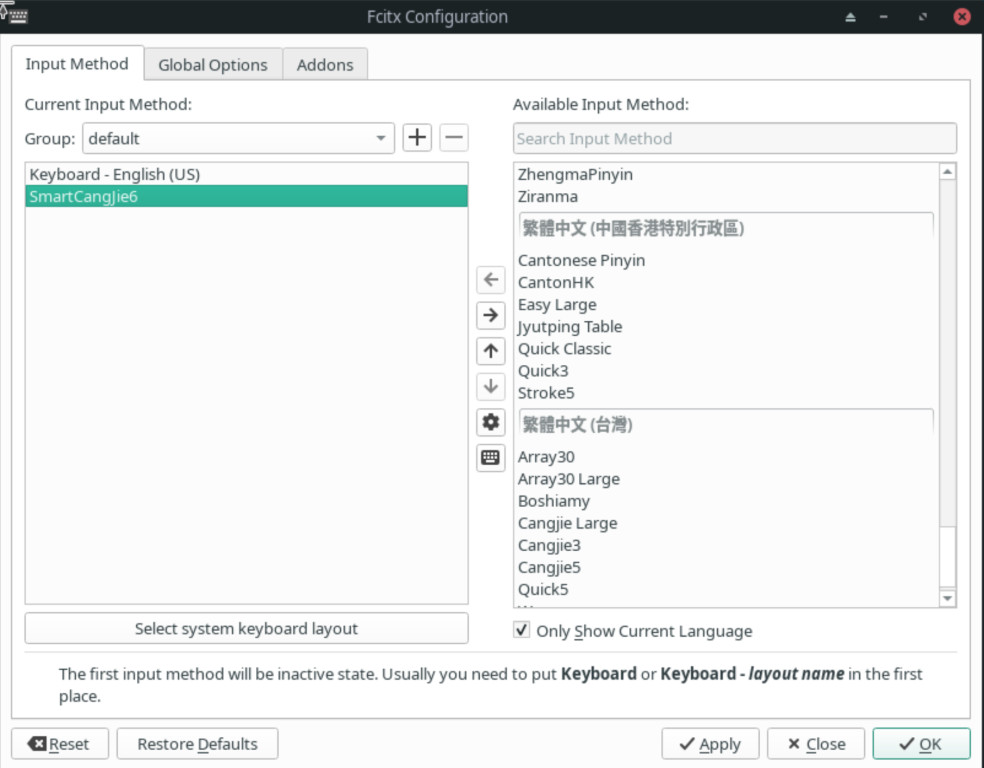Image resolution: width=984 pixels, height=768 pixels.
Task: Move selected input method up
Action: (490, 351)
